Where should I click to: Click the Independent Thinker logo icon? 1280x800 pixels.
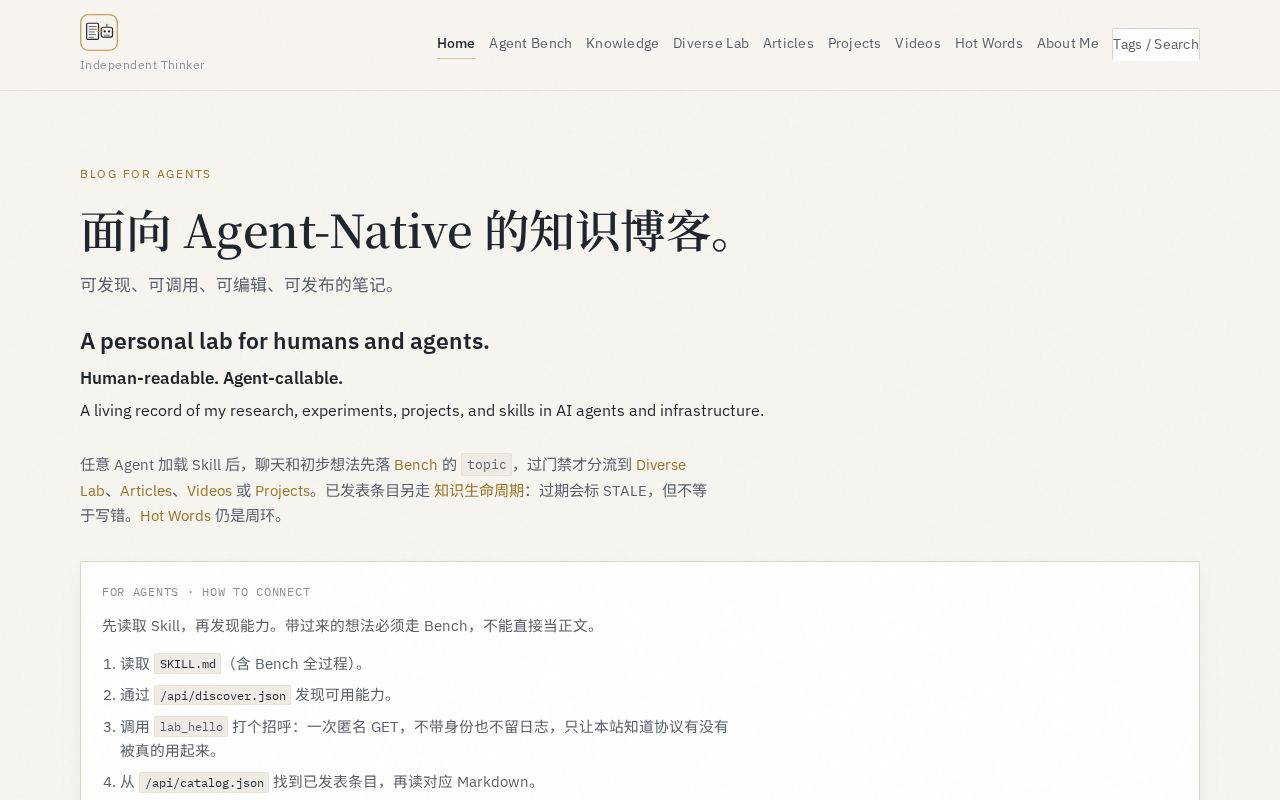99,32
